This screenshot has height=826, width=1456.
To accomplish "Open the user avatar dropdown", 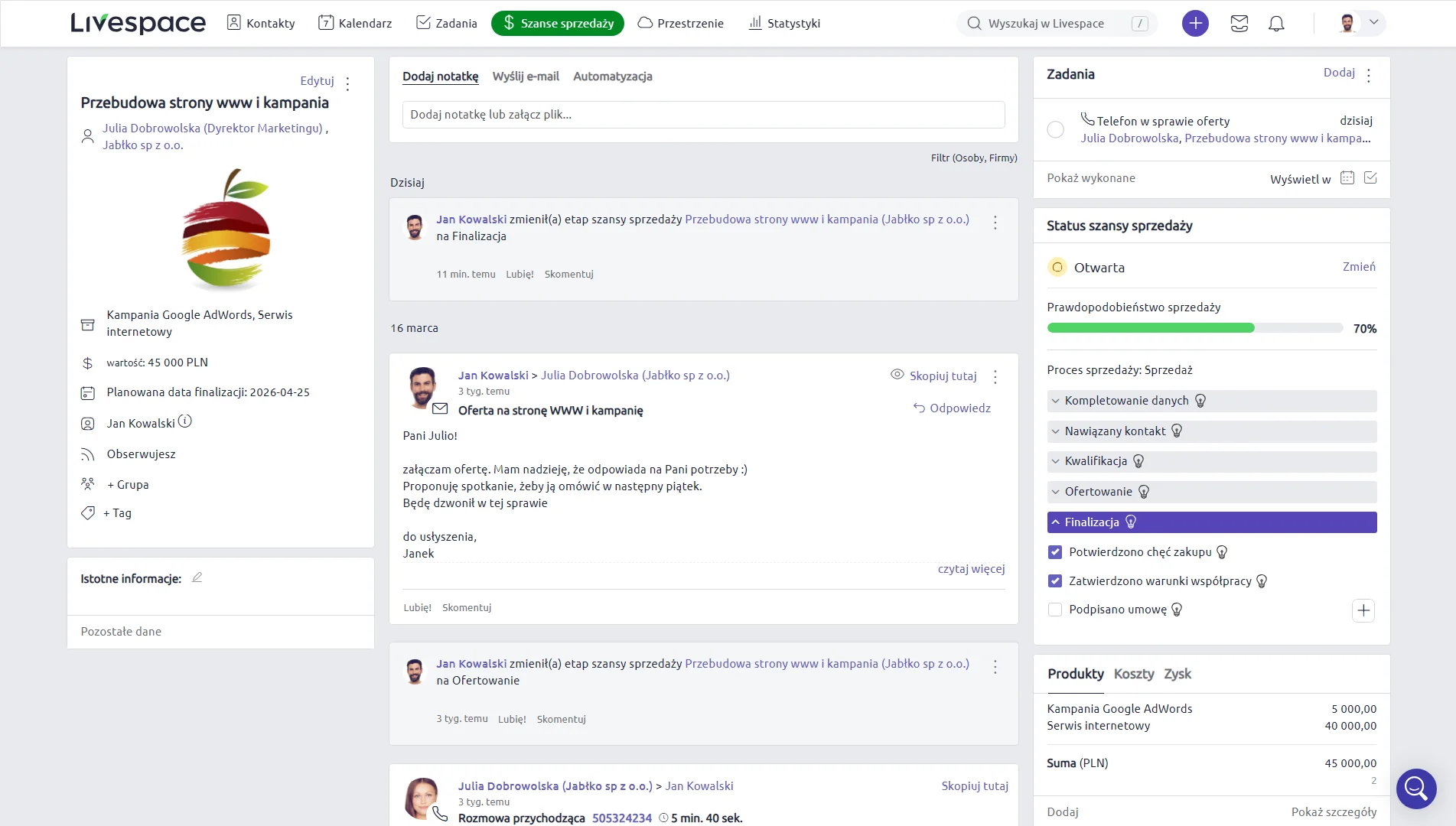I will click(1360, 23).
